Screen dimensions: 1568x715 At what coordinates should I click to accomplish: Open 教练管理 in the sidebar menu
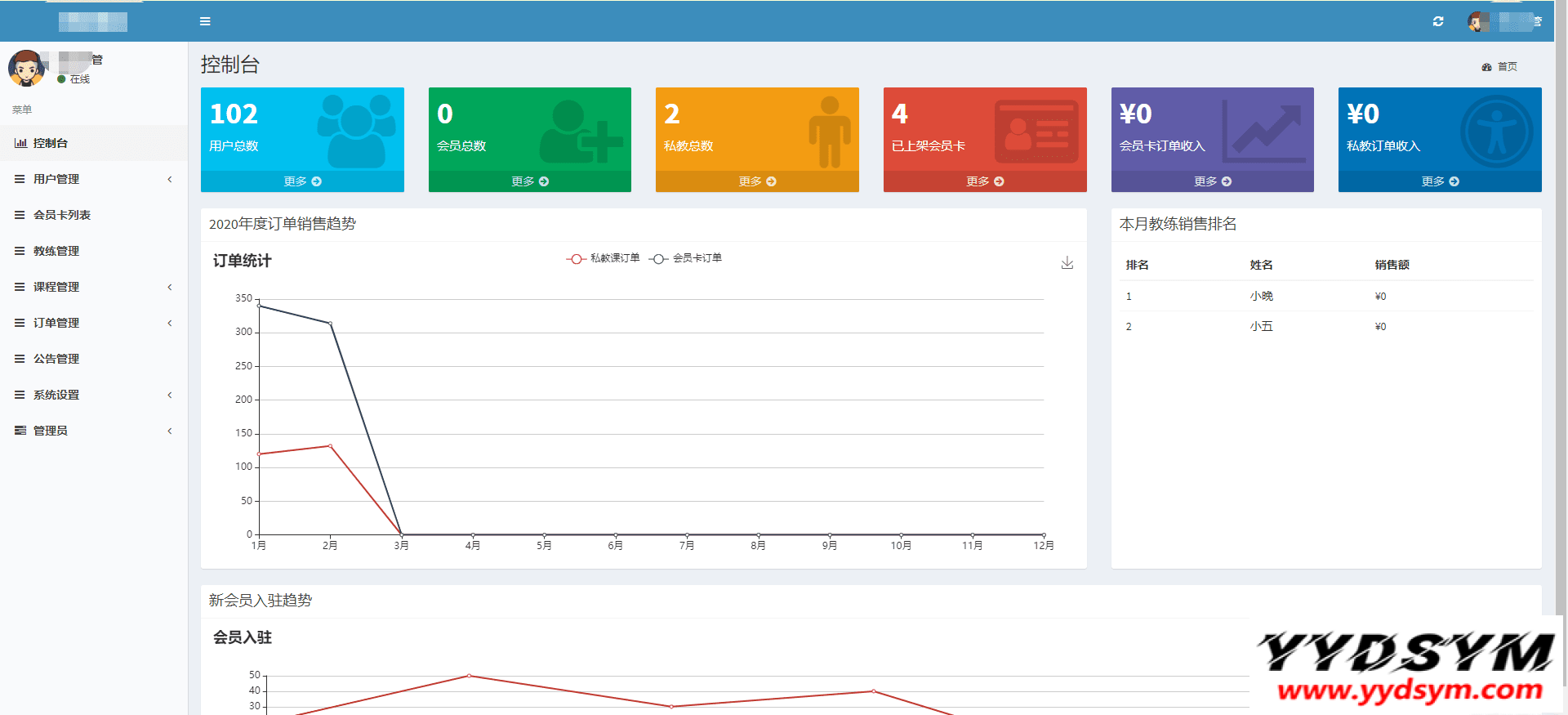tap(56, 251)
